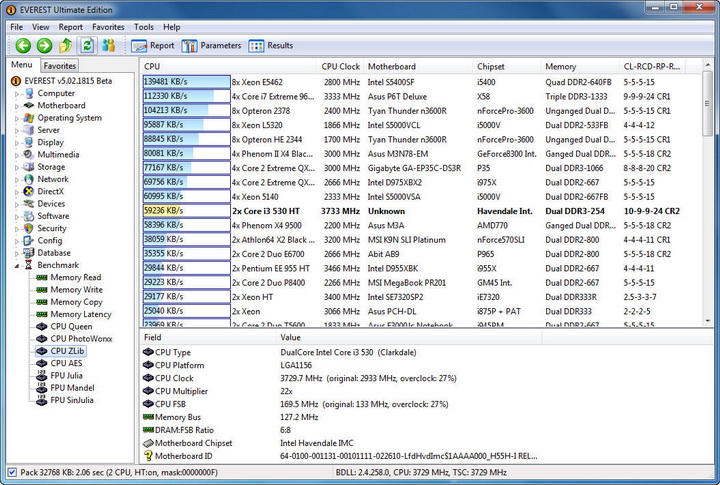Open the Report toolbar button
720x485 pixels.
[x=153, y=45]
